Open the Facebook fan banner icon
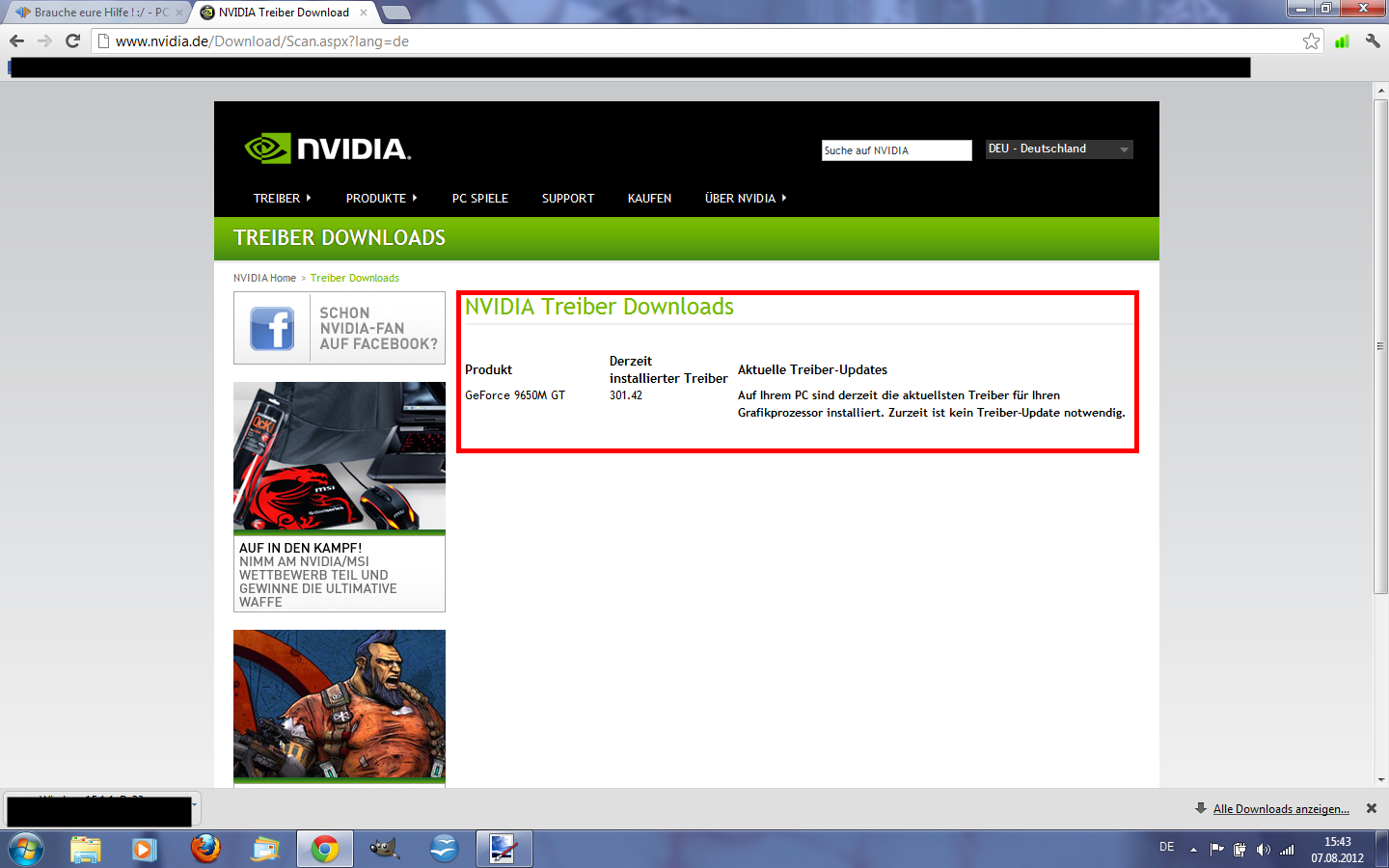Screen dimensions: 1389x868 pyautogui.click(x=272, y=329)
